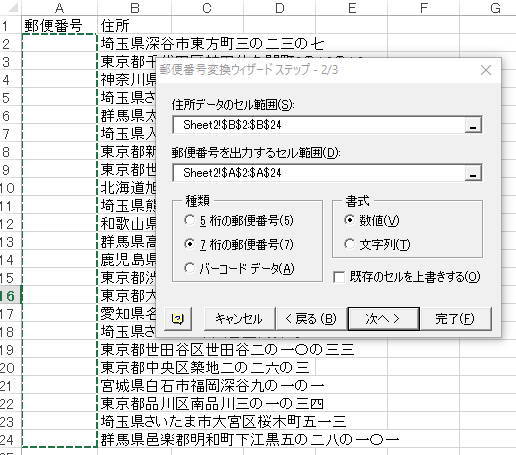Select the cell with 東京都中央区築地 address
This screenshot has width=516, height=455.
point(205,368)
